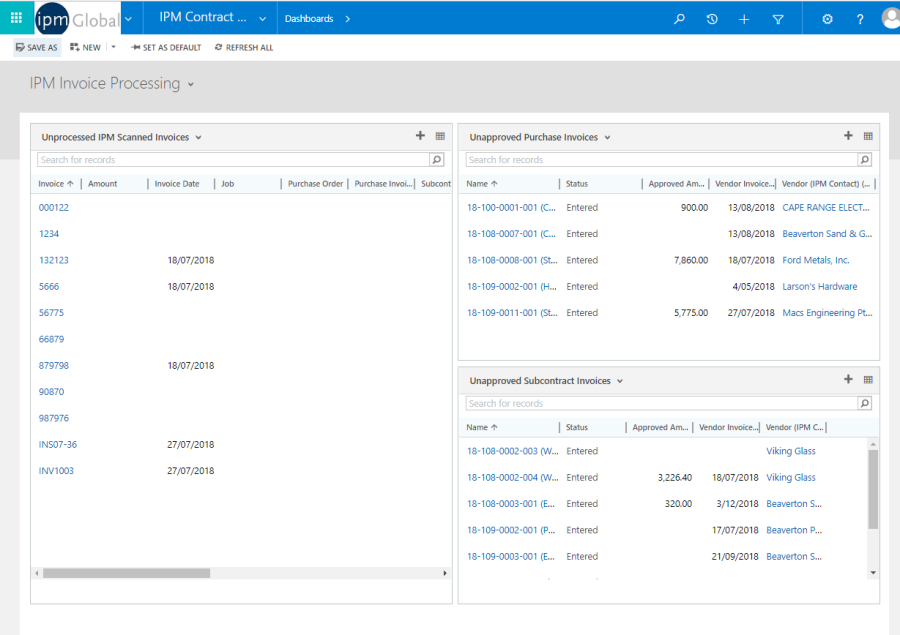Click search box in Unapproved Purchase Invoices
The height and width of the screenshot is (635, 900).
pos(660,160)
